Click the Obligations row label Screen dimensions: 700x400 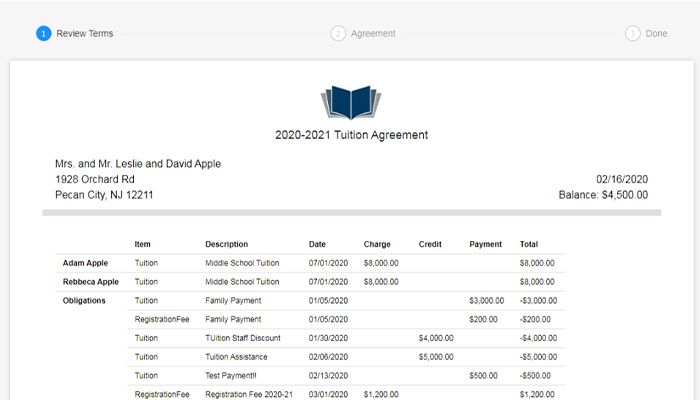click(85, 300)
